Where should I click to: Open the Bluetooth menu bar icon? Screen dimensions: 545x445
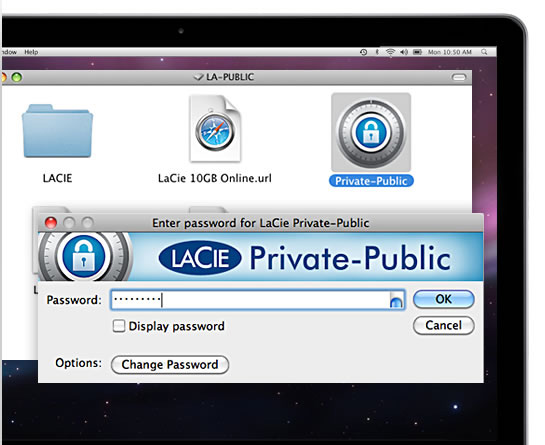coord(377,52)
